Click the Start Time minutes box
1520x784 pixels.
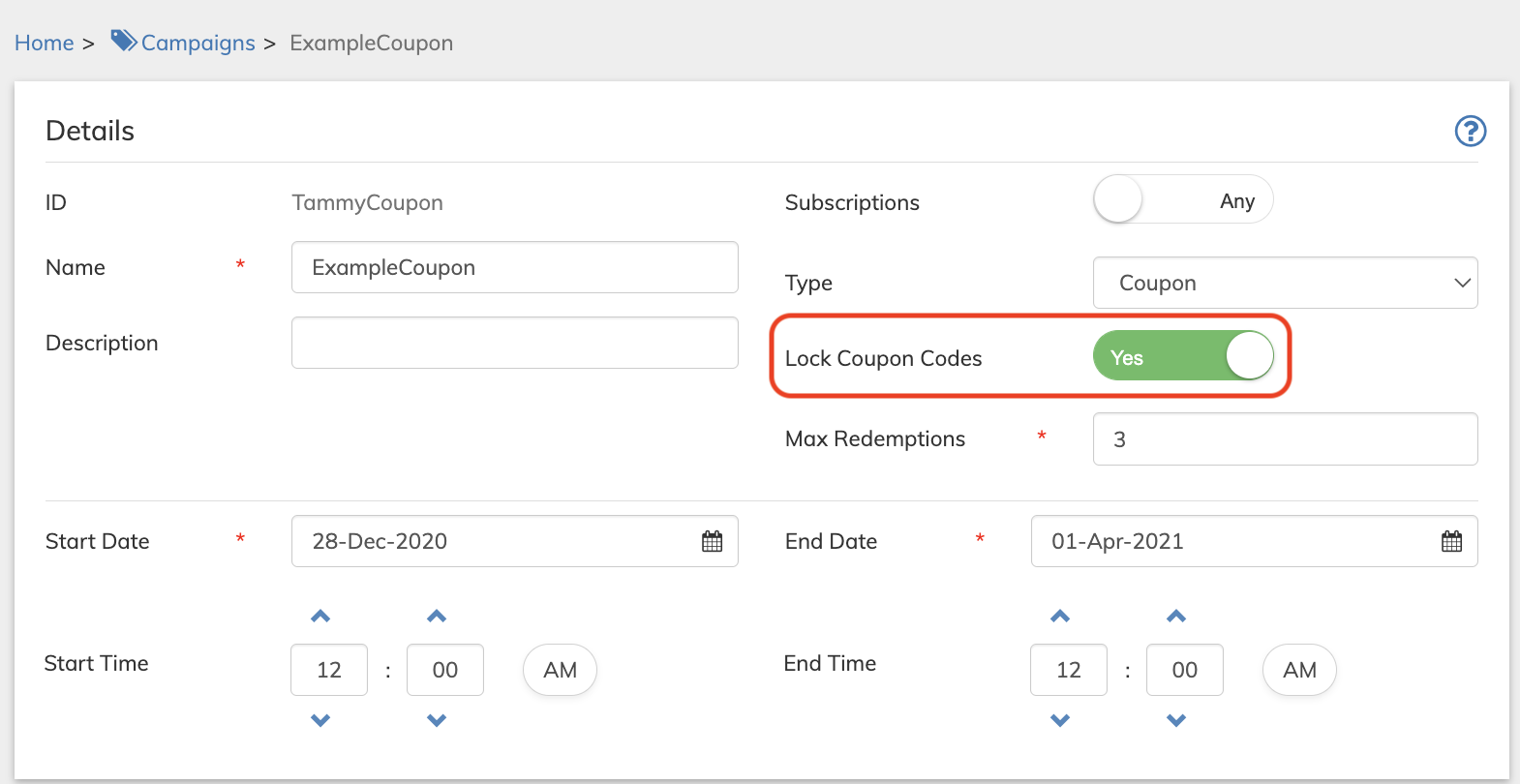pyautogui.click(x=445, y=670)
